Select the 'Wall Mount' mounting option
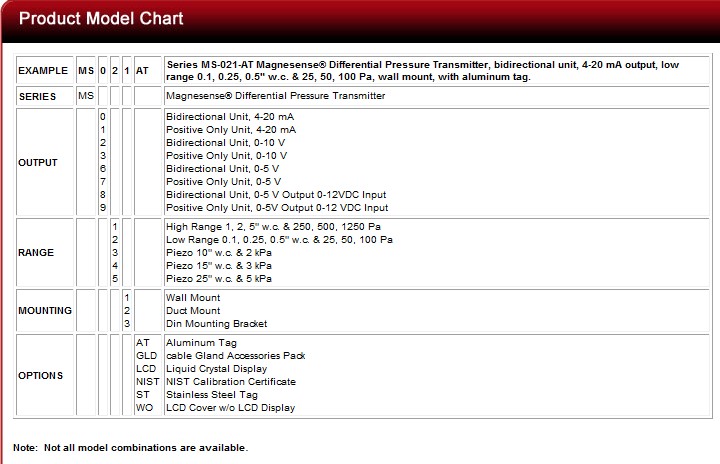720x464 pixels. click(193, 298)
